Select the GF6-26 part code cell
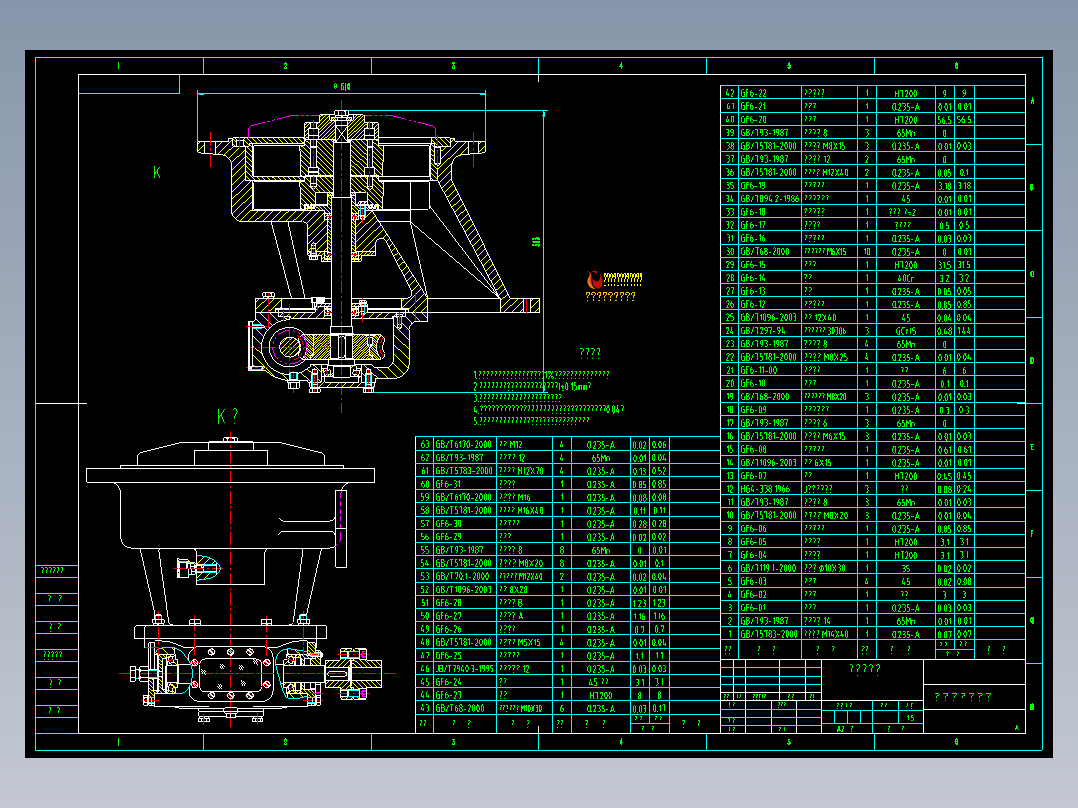The width and height of the screenshot is (1078, 808). click(x=464, y=629)
